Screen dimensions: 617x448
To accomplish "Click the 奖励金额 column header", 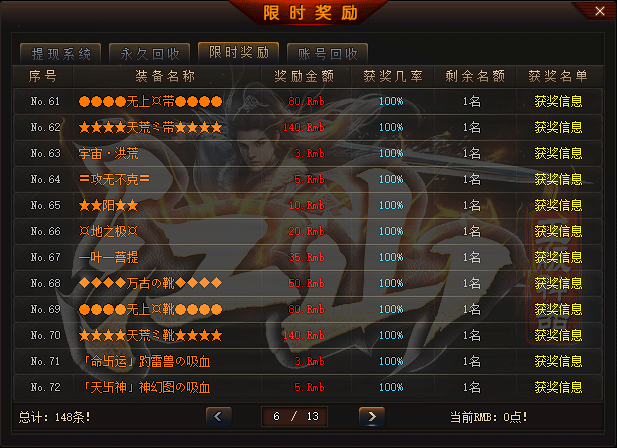I will (x=304, y=76).
